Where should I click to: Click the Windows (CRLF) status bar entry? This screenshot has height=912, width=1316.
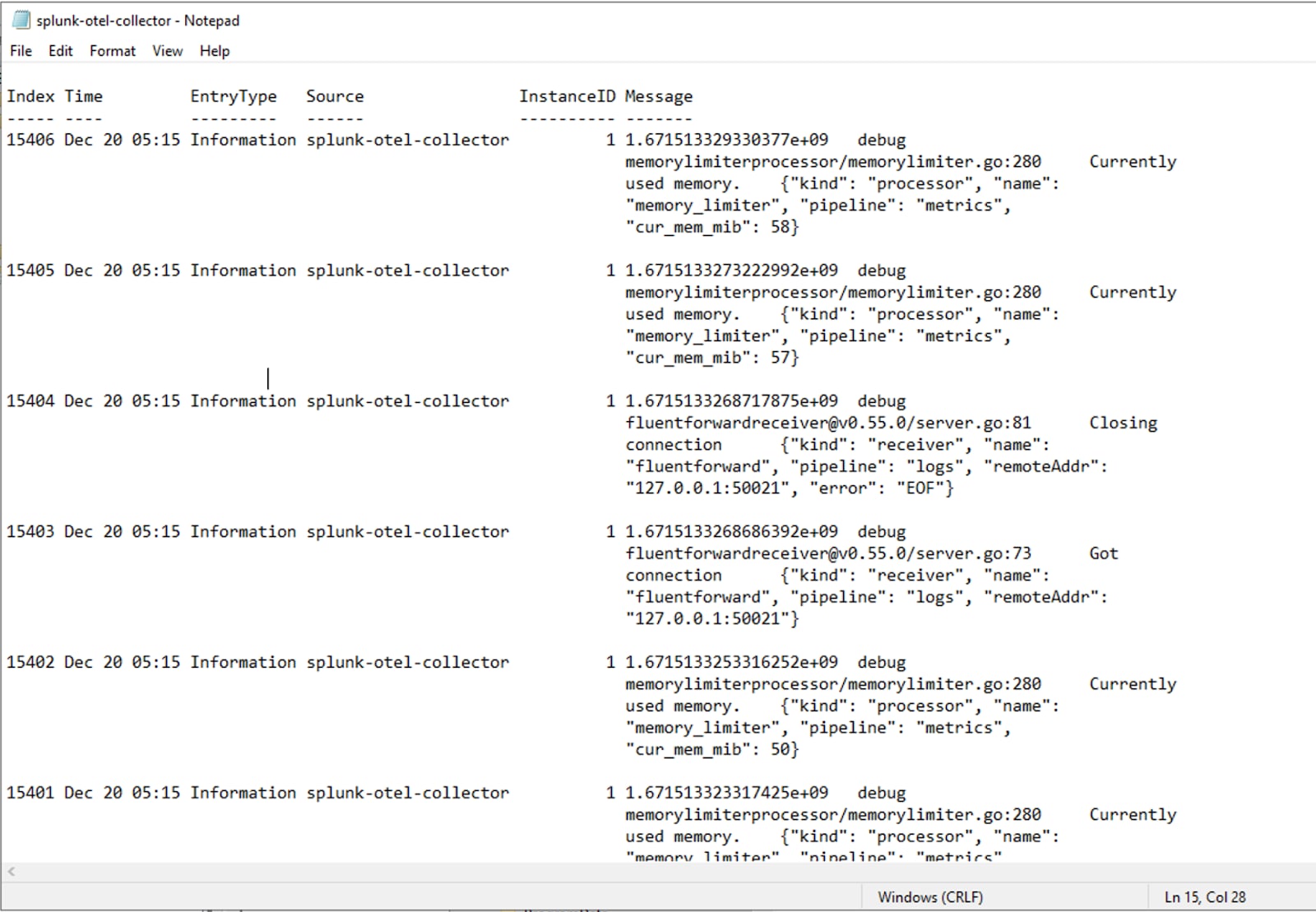coord(930,897)
